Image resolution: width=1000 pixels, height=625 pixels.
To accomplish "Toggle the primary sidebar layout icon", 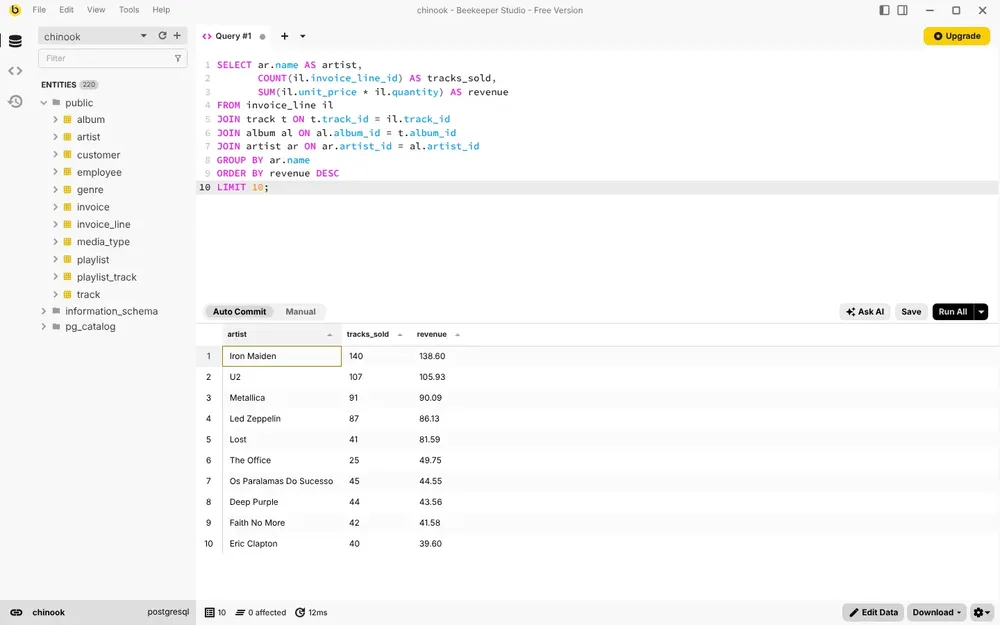I will coord(884,10).
